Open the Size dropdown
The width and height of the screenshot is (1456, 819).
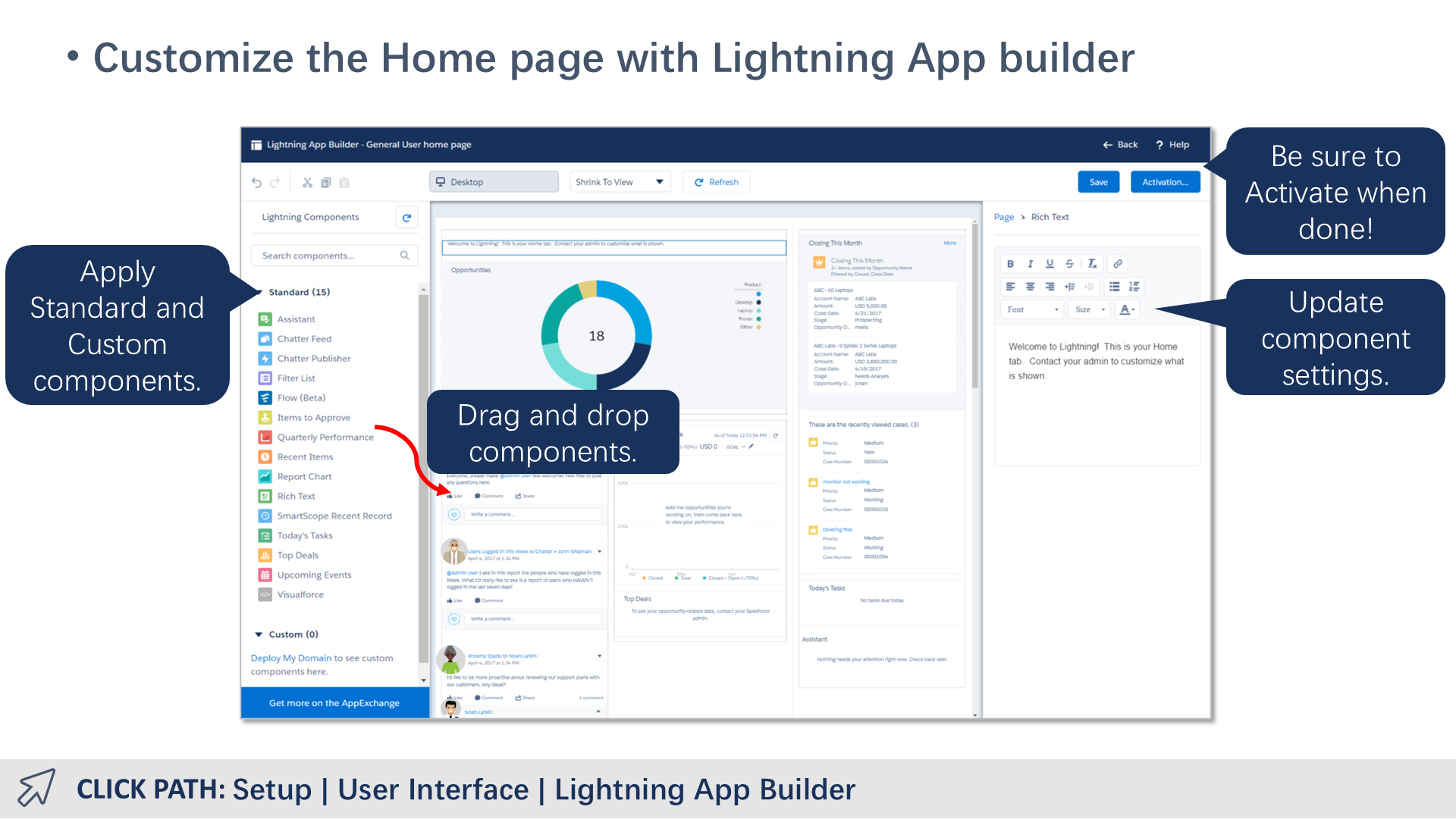[x=1090, y=309]
